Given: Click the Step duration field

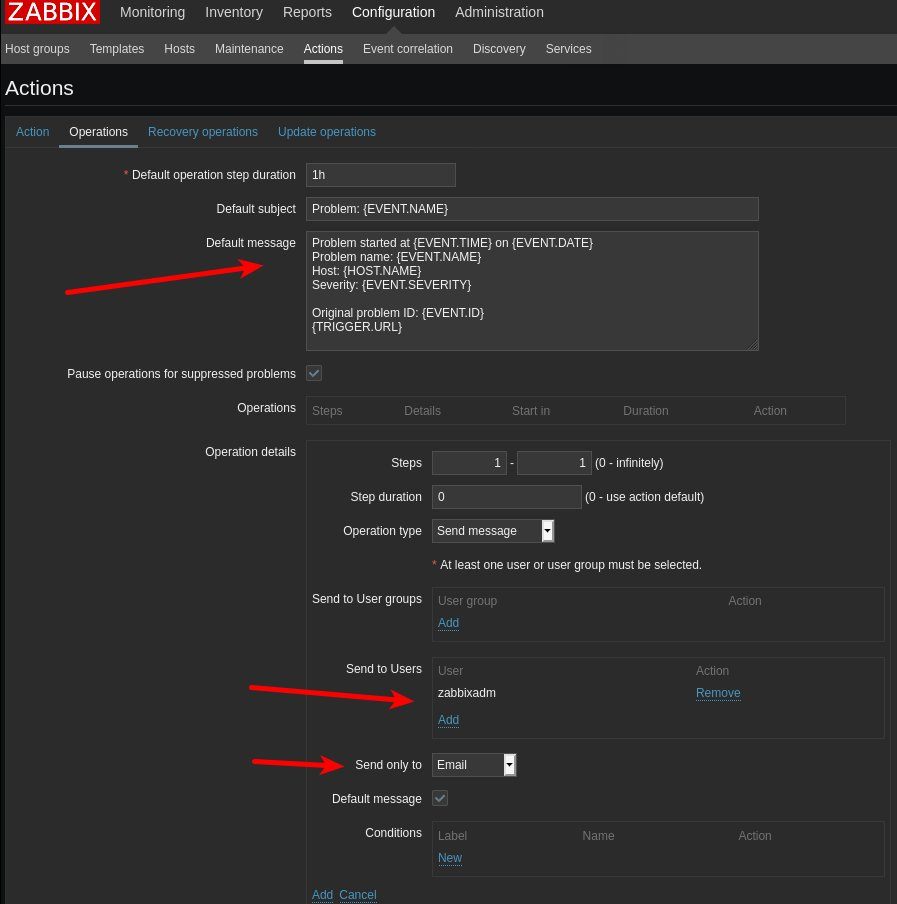Looking at the screenshot, I should (x=506, y=497).
